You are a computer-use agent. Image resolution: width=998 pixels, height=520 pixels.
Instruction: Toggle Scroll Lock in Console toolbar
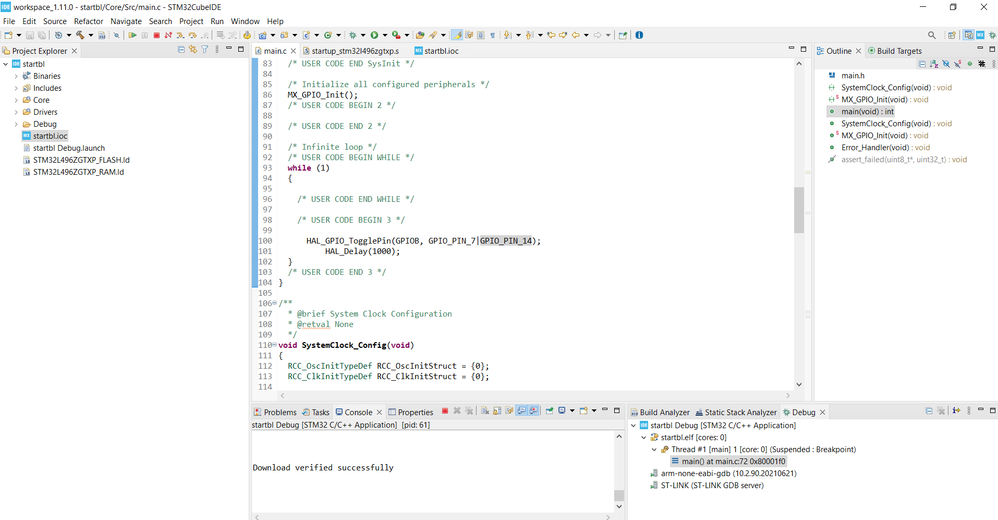pyautogui.click(x=497, y=411)
